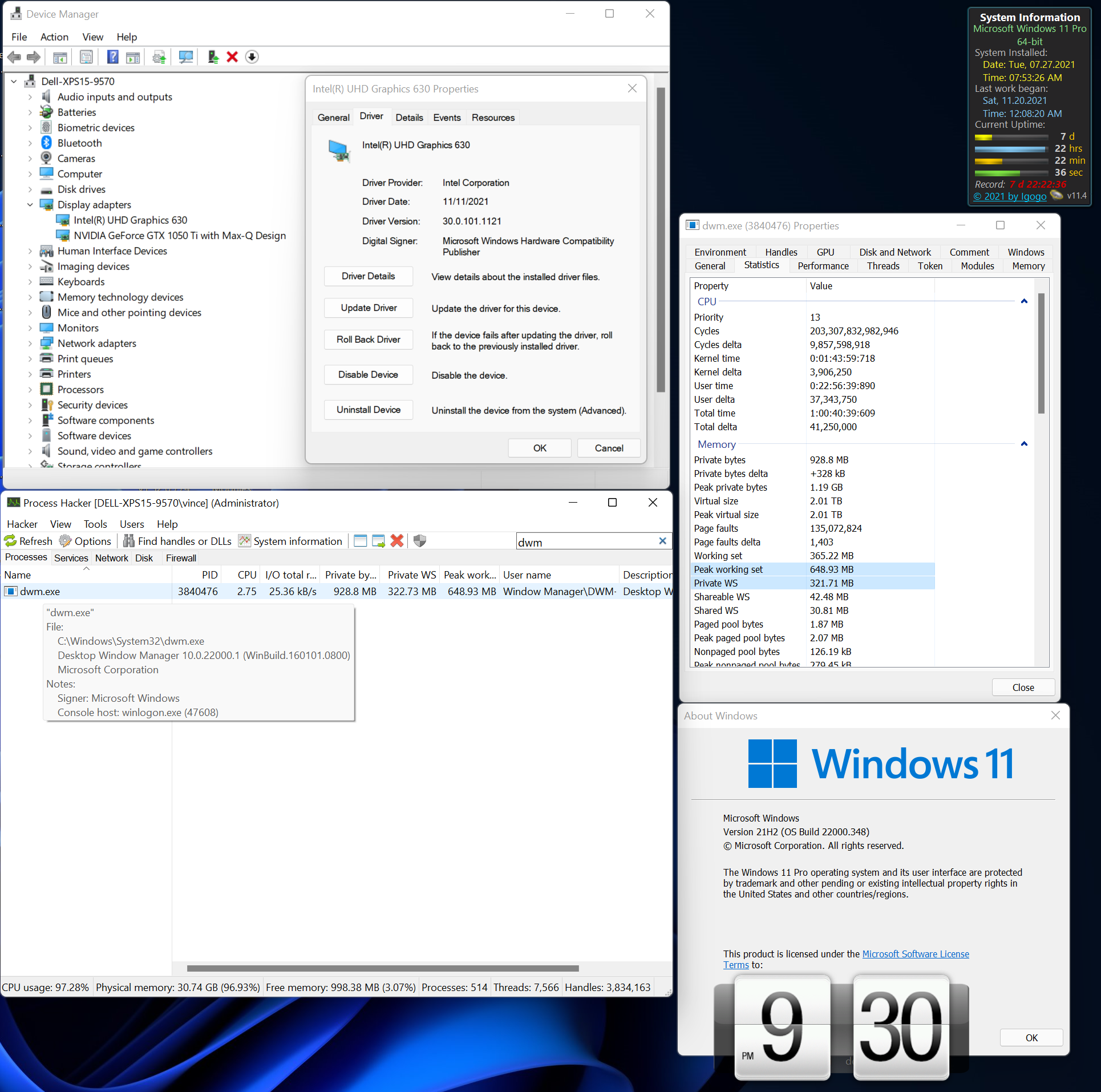This screenshot has height=1092, width=1101.
Task: Switch to the Details tab in graphics properties
Action: pyautogui.click(x=410, y=118)
